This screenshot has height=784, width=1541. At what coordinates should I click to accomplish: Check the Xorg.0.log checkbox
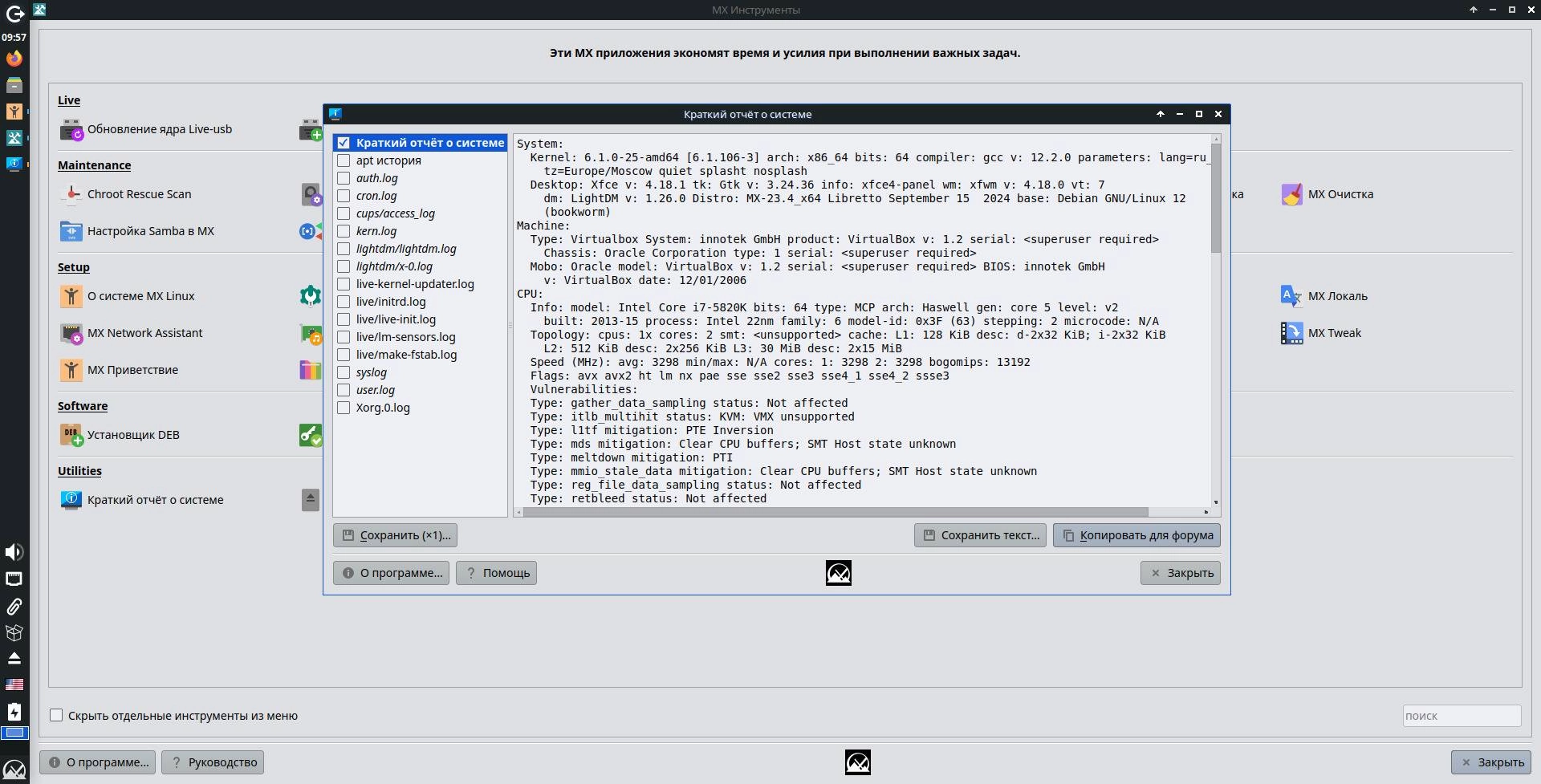coord(344,408)
